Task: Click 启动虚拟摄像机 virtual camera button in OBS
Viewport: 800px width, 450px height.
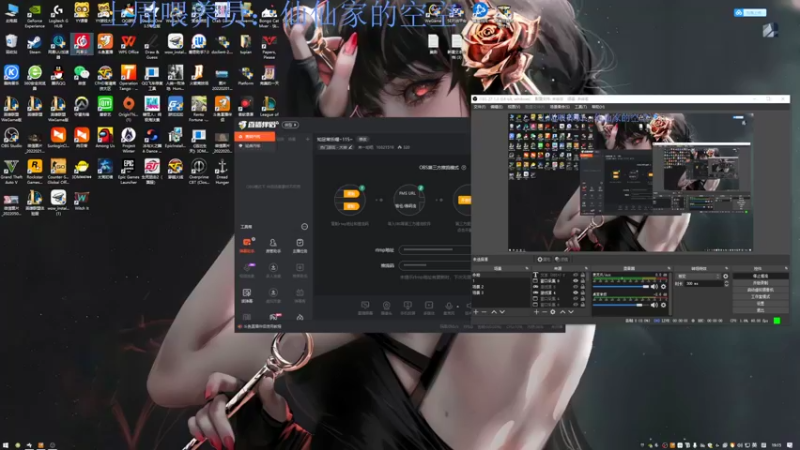Action: (x=760, y=290)
